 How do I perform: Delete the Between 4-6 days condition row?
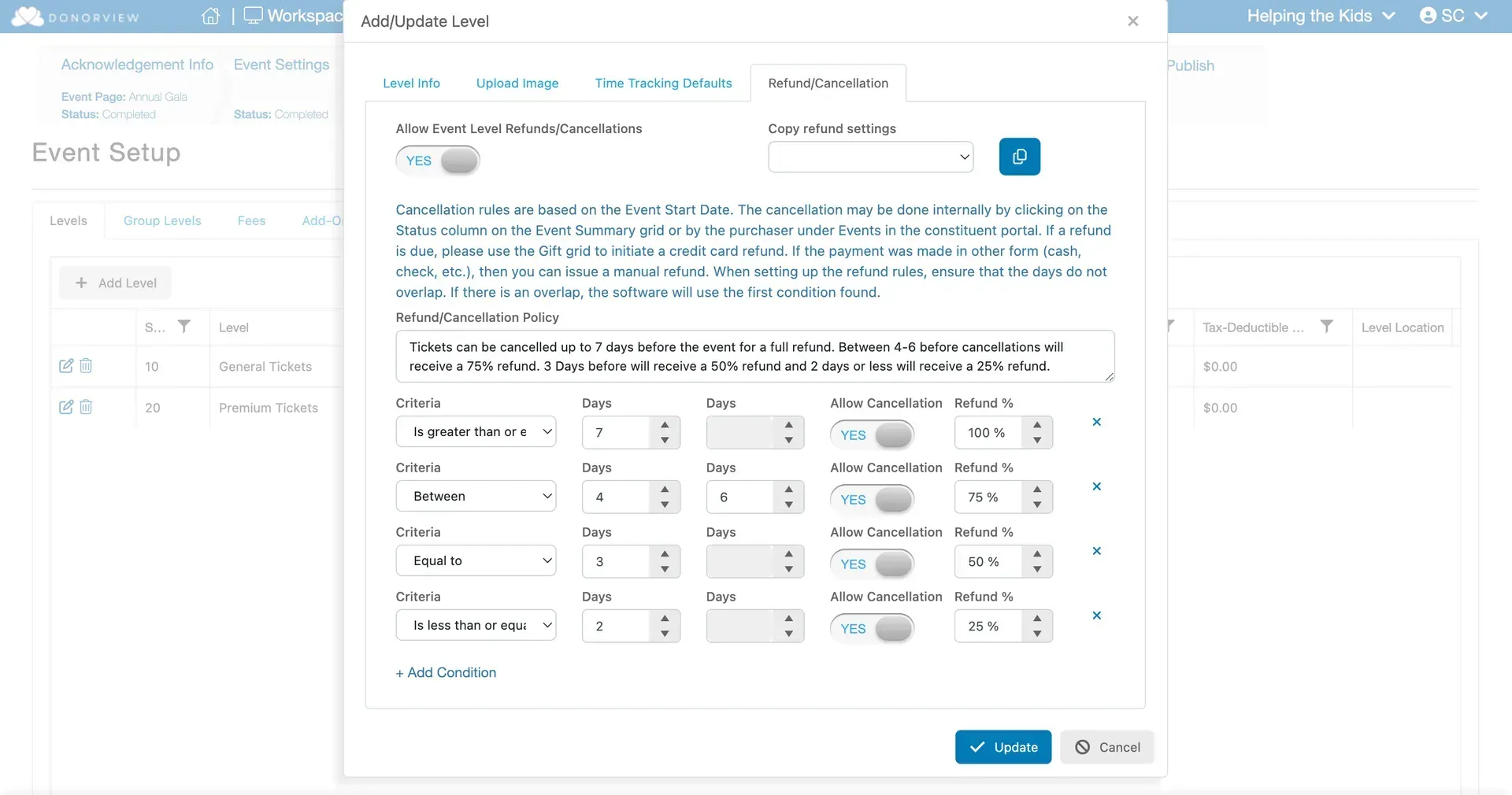1096,487
